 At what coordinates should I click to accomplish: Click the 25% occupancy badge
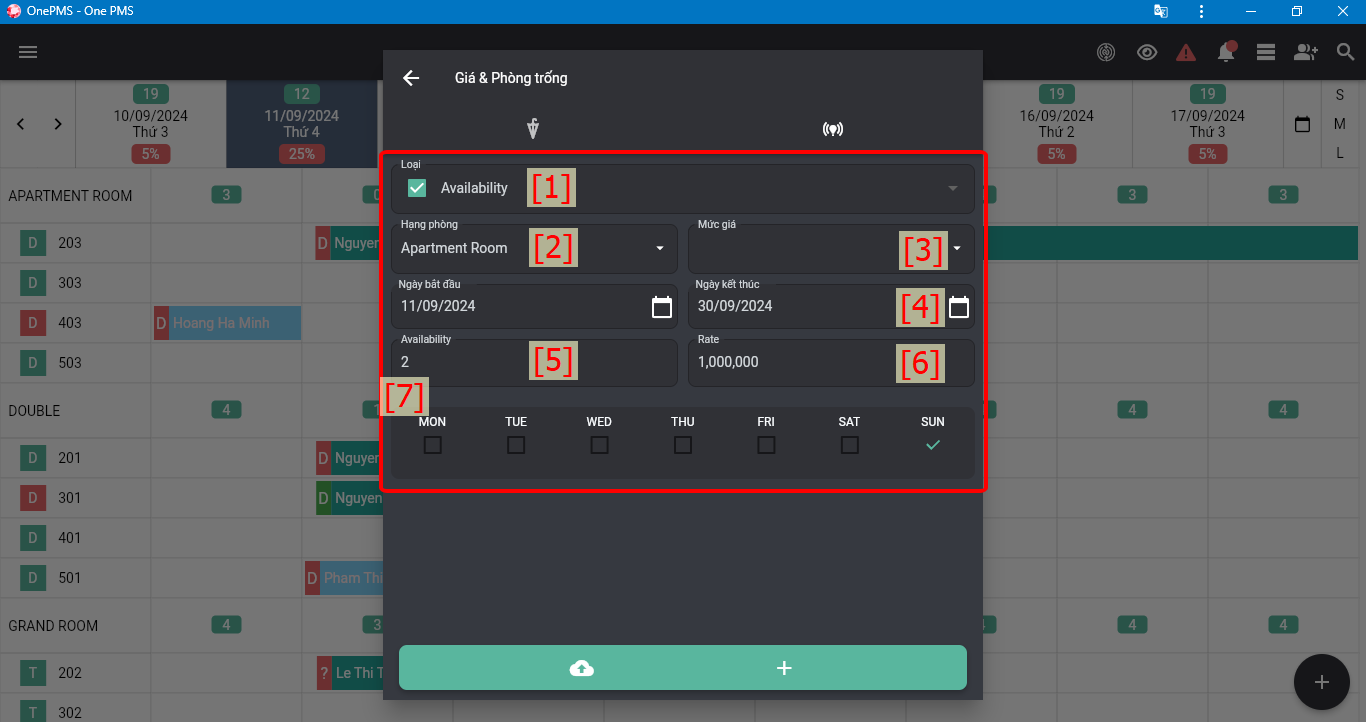(x=302, y=154)
